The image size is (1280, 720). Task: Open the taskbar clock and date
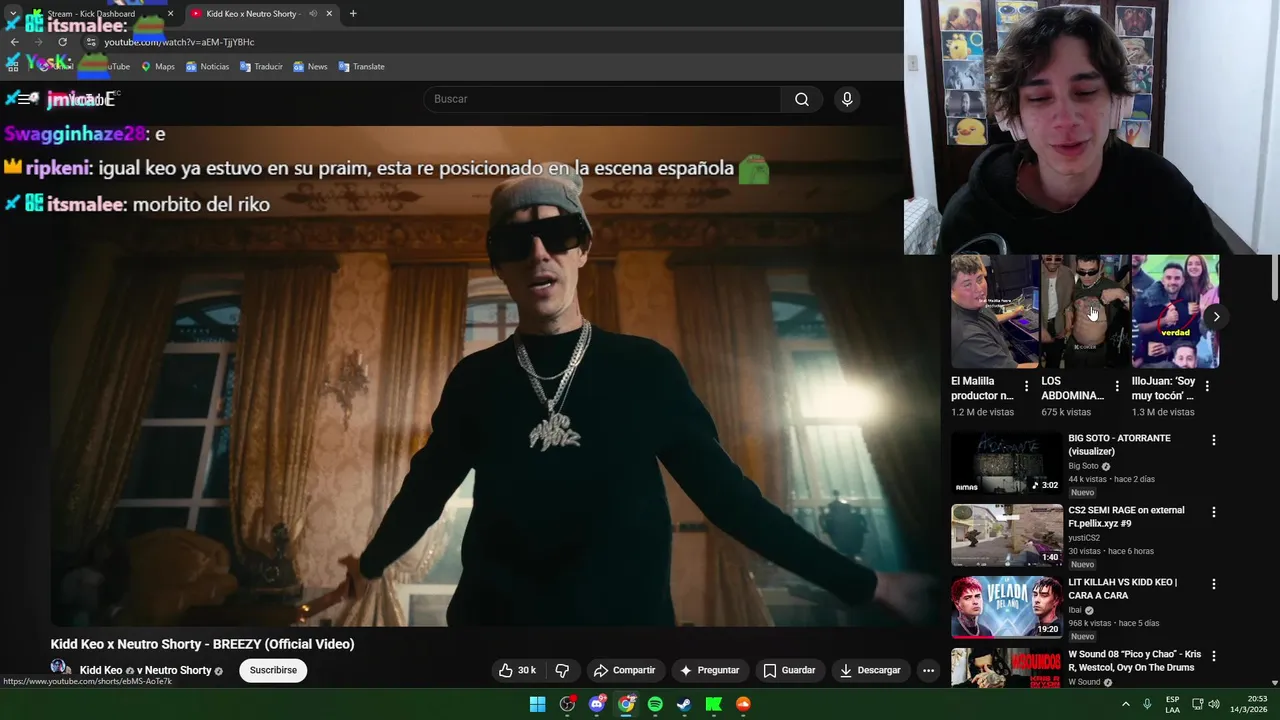1248,704
